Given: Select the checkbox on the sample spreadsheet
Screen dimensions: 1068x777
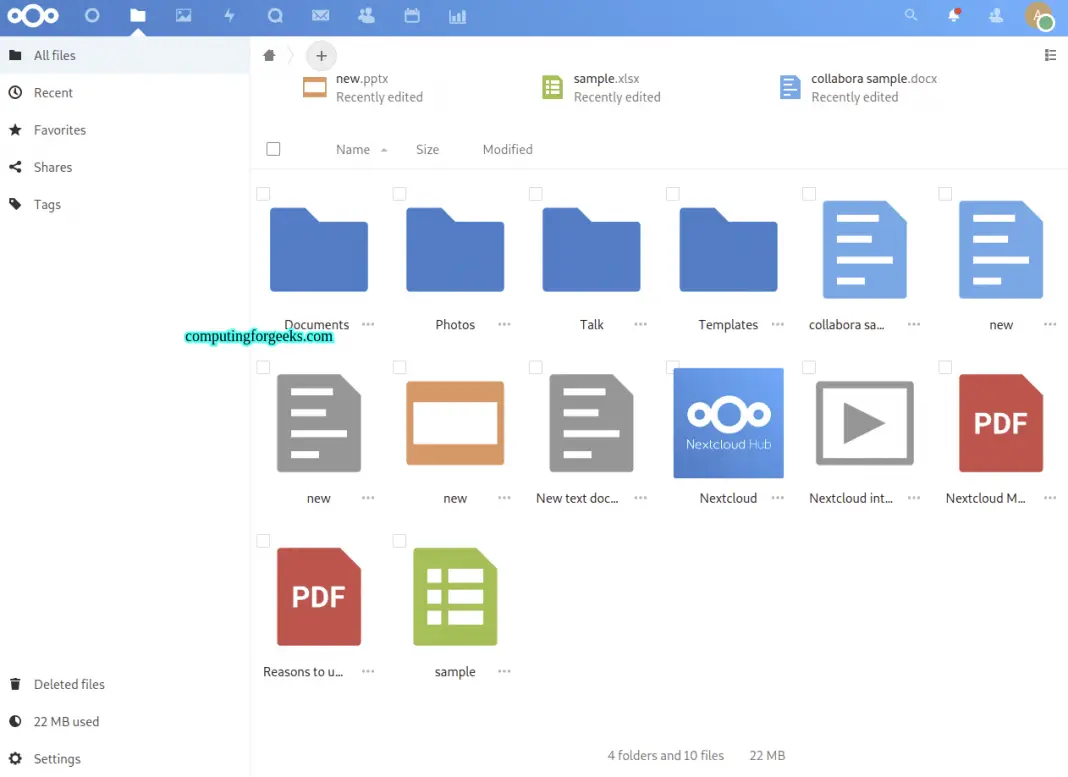Looking at the screenshot, I should point(399,541).
